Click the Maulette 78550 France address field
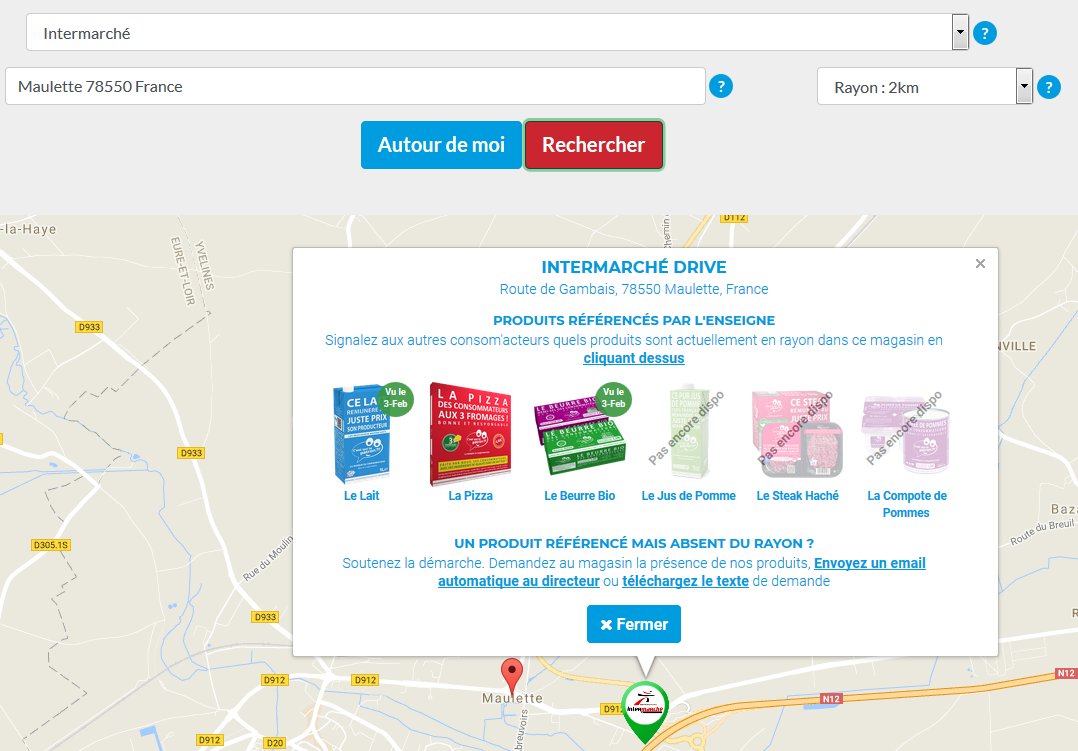The width and height of the screenshot is (1078, 751). pyautogui.click(x=355, y=87)
